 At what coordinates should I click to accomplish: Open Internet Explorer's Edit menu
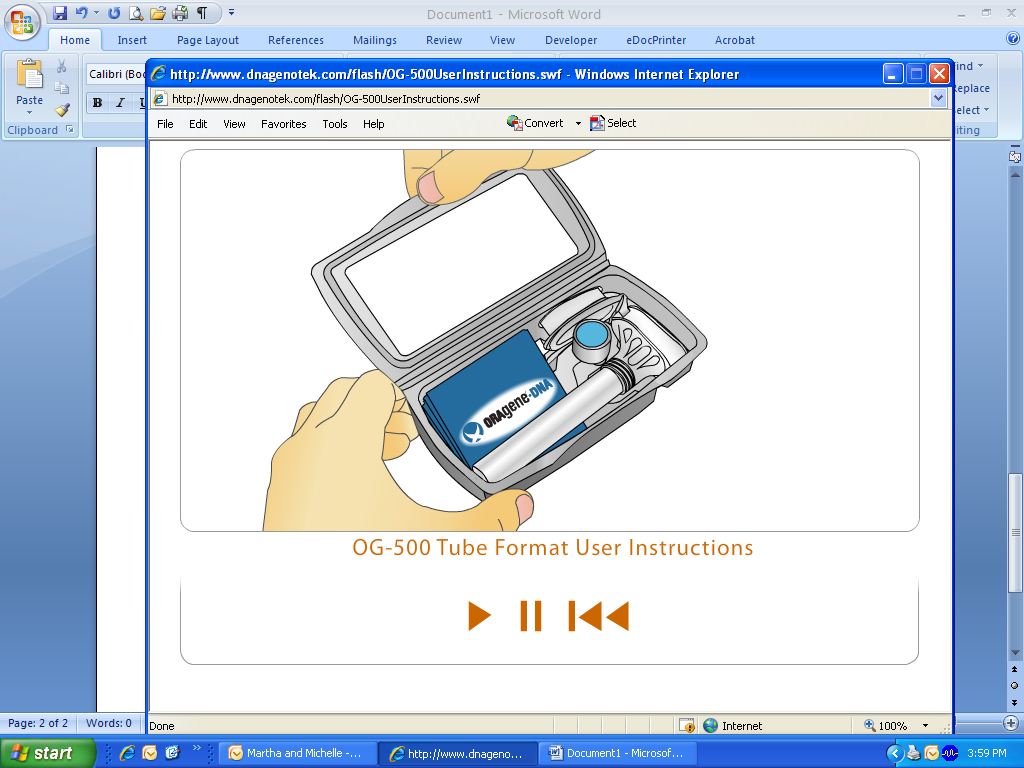[198, 124]
